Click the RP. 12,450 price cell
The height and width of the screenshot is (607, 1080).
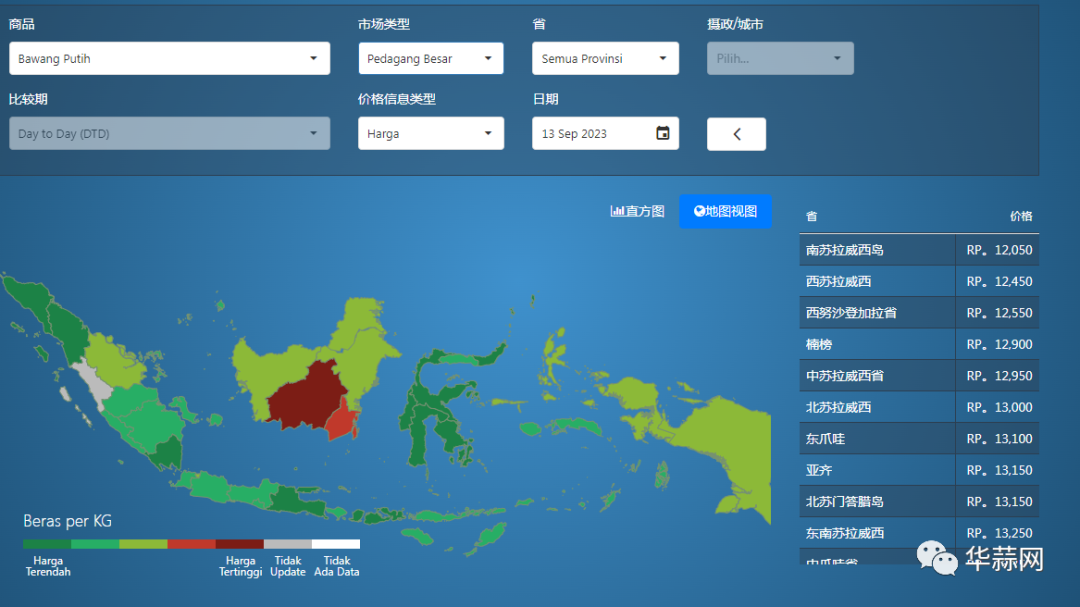pos(998,282)
